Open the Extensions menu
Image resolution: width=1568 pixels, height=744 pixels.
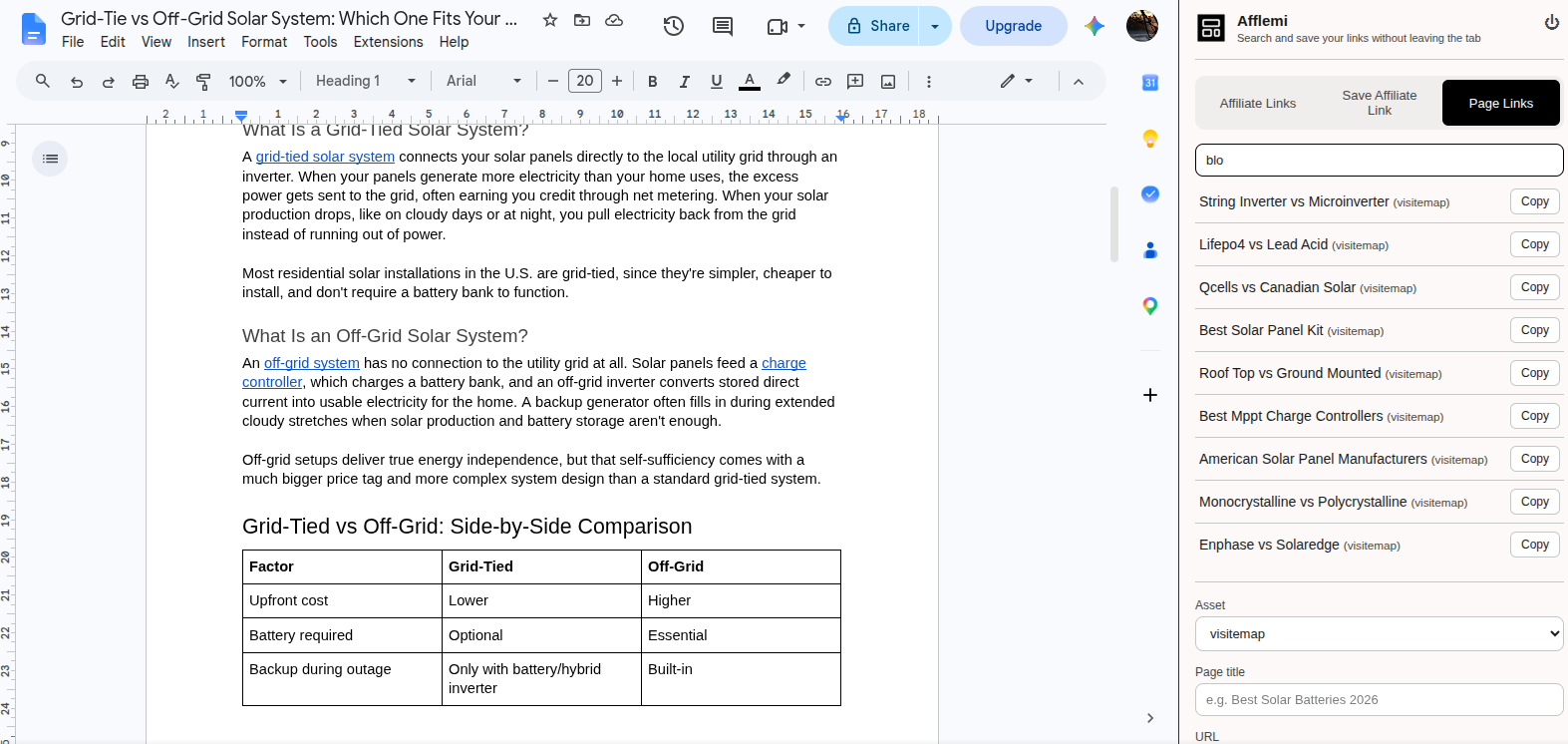click(388, 42)
